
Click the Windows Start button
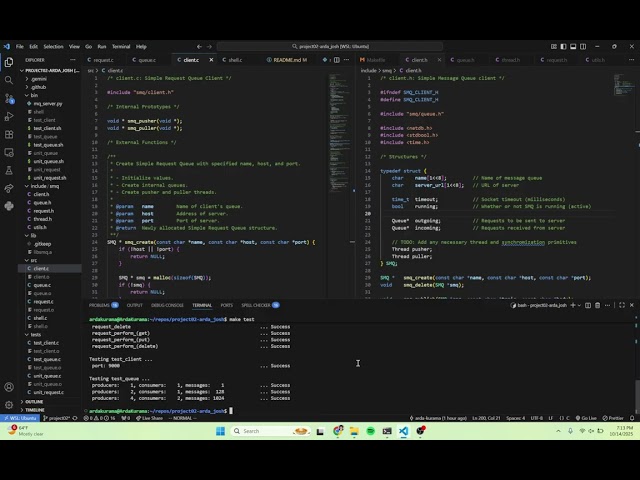(x=220, y=431)
